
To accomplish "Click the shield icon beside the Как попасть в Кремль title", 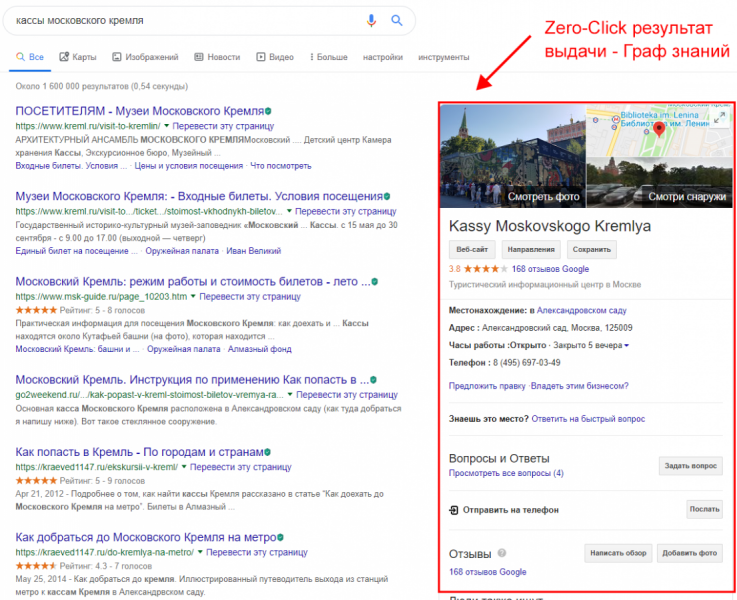I will click(x=267, y=452).
